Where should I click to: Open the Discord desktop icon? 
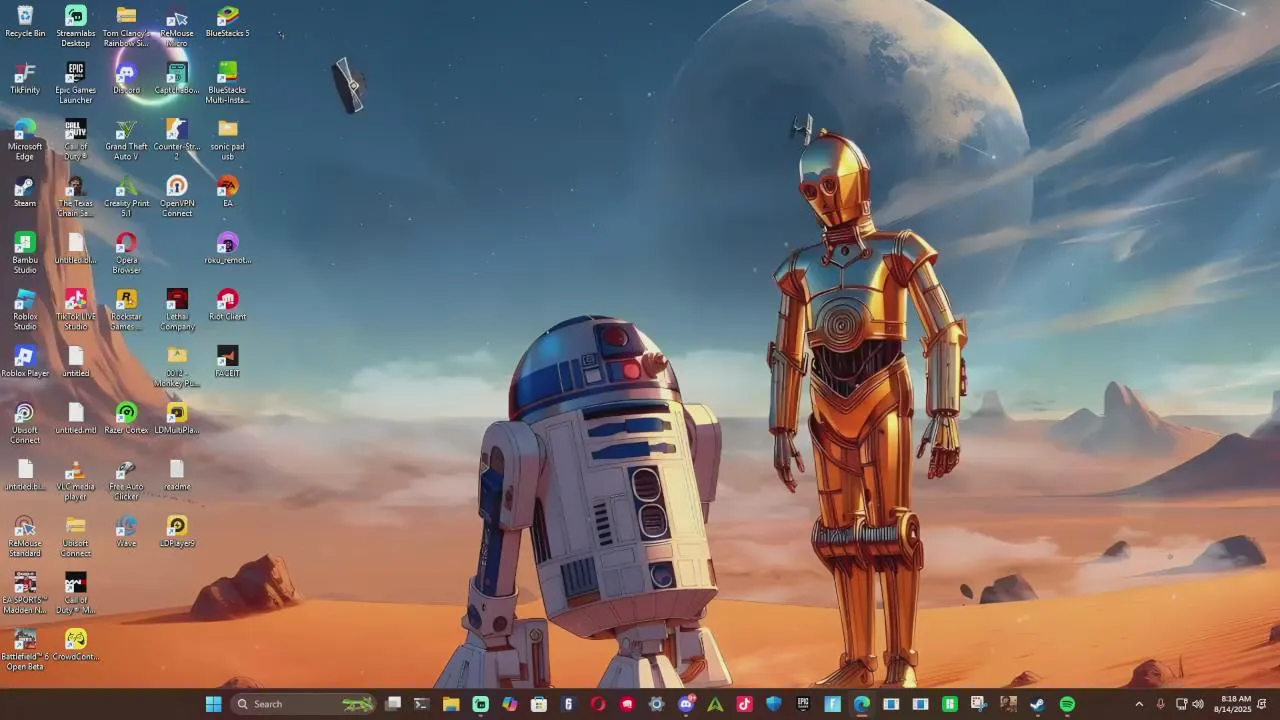pos(126,78)
